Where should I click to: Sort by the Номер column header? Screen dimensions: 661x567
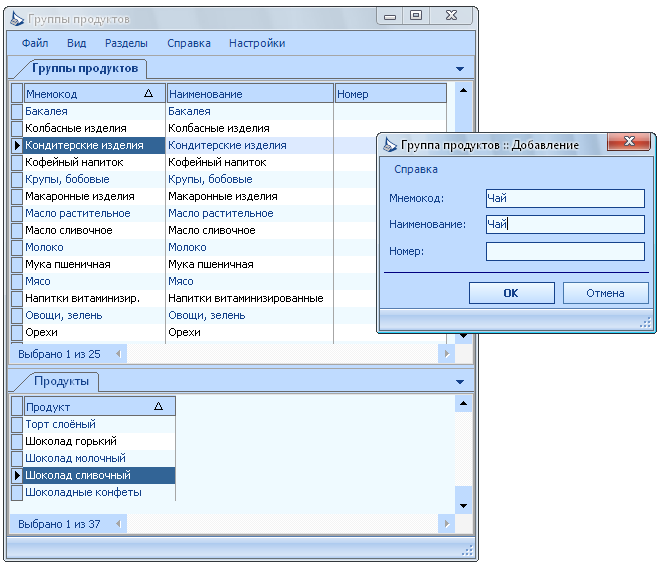pyautogui.click(x=391, y=94)
